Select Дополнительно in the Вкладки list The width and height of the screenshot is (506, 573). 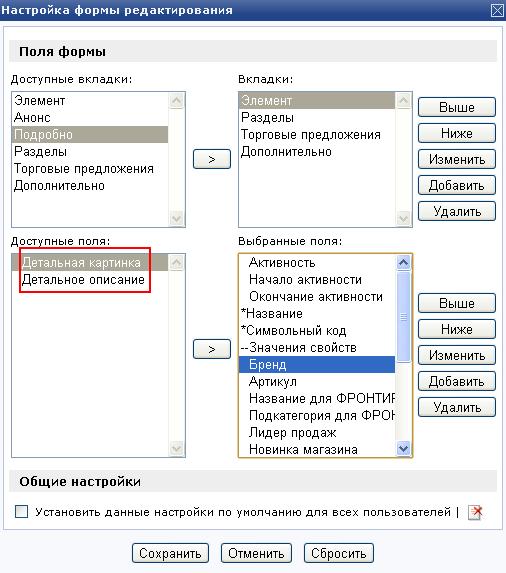[x=317, y=152]
